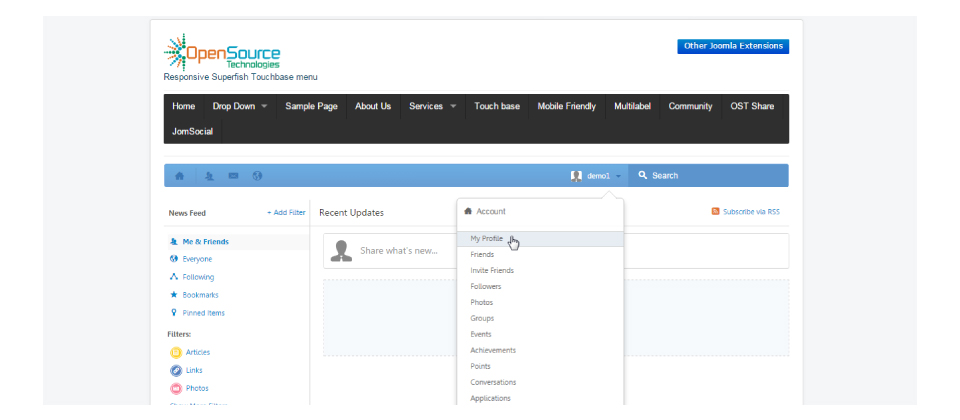Select the yellow Articles filter icon
The width and height of the screenshot is (960, 420).
click(176, 352)
